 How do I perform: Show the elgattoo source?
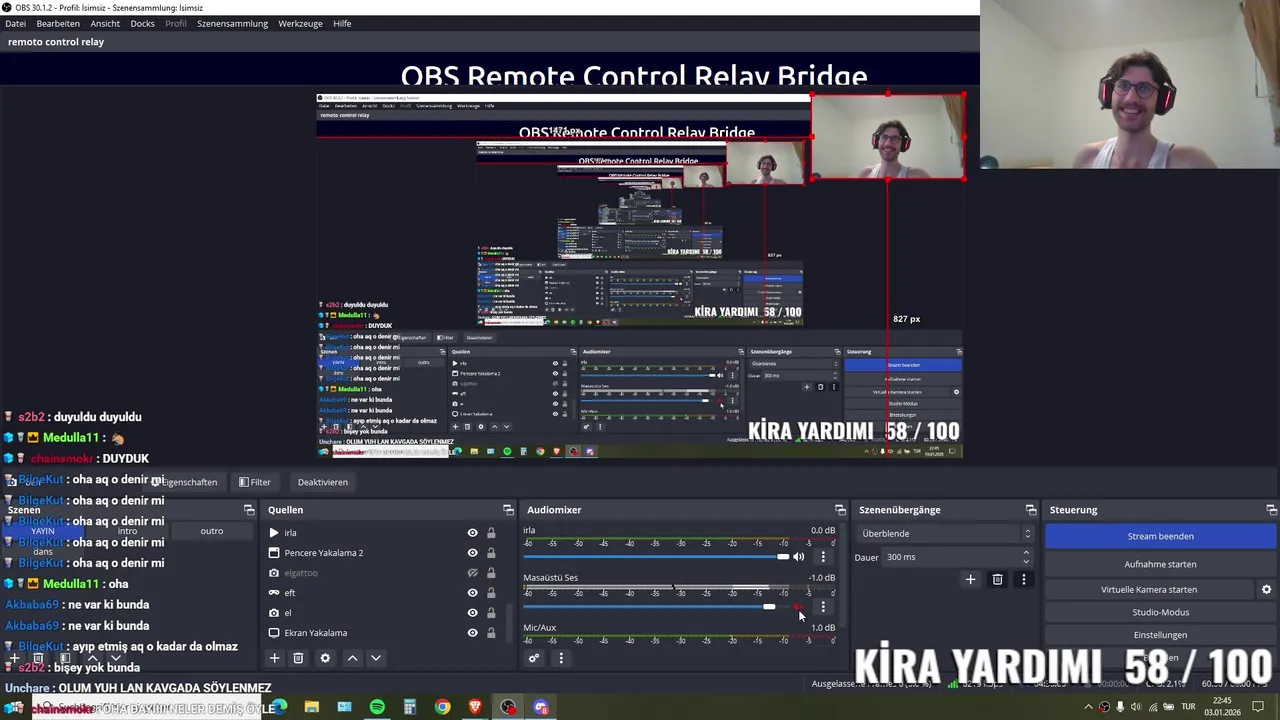point(472,573)
